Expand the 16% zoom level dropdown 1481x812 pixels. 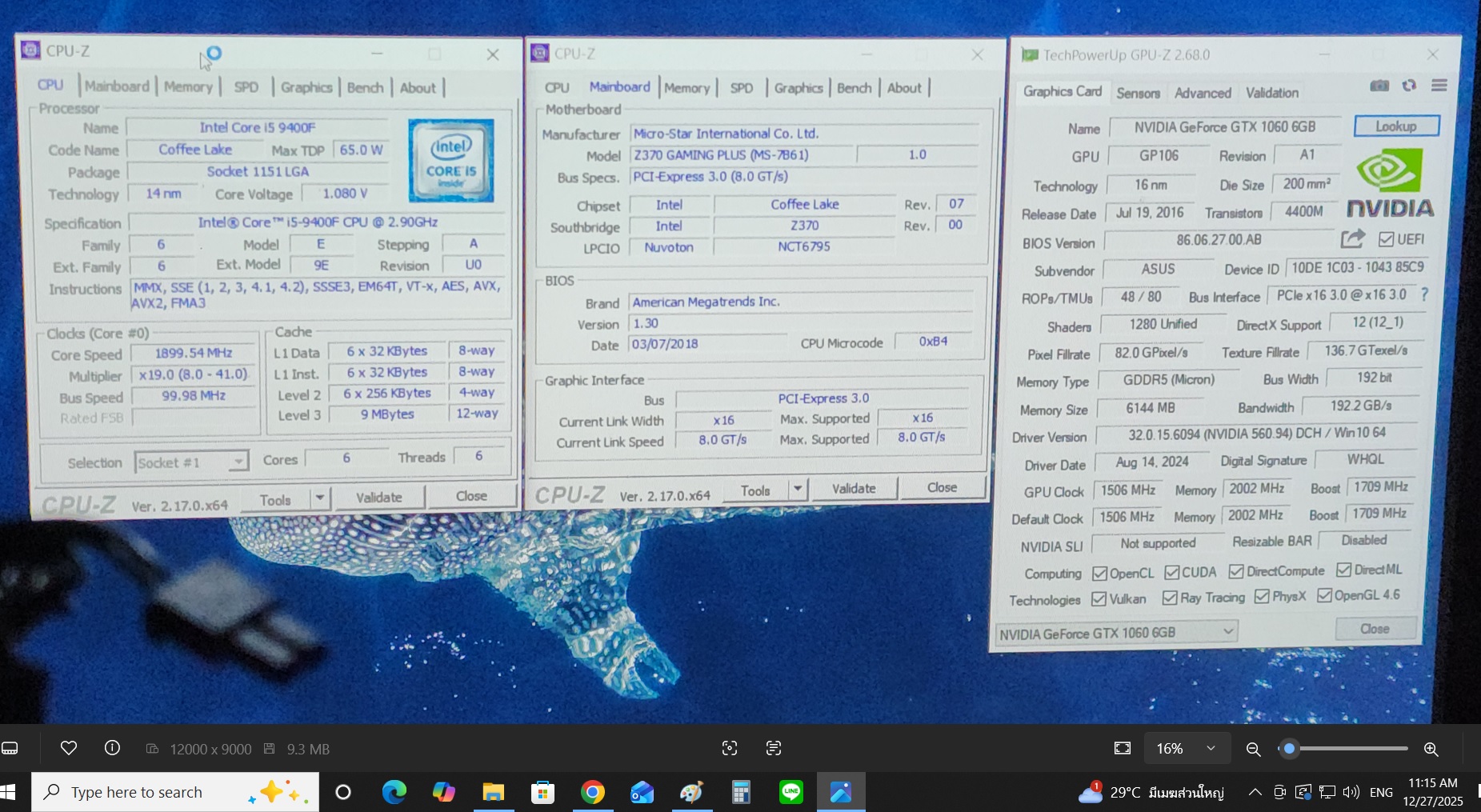[1211, 748]
